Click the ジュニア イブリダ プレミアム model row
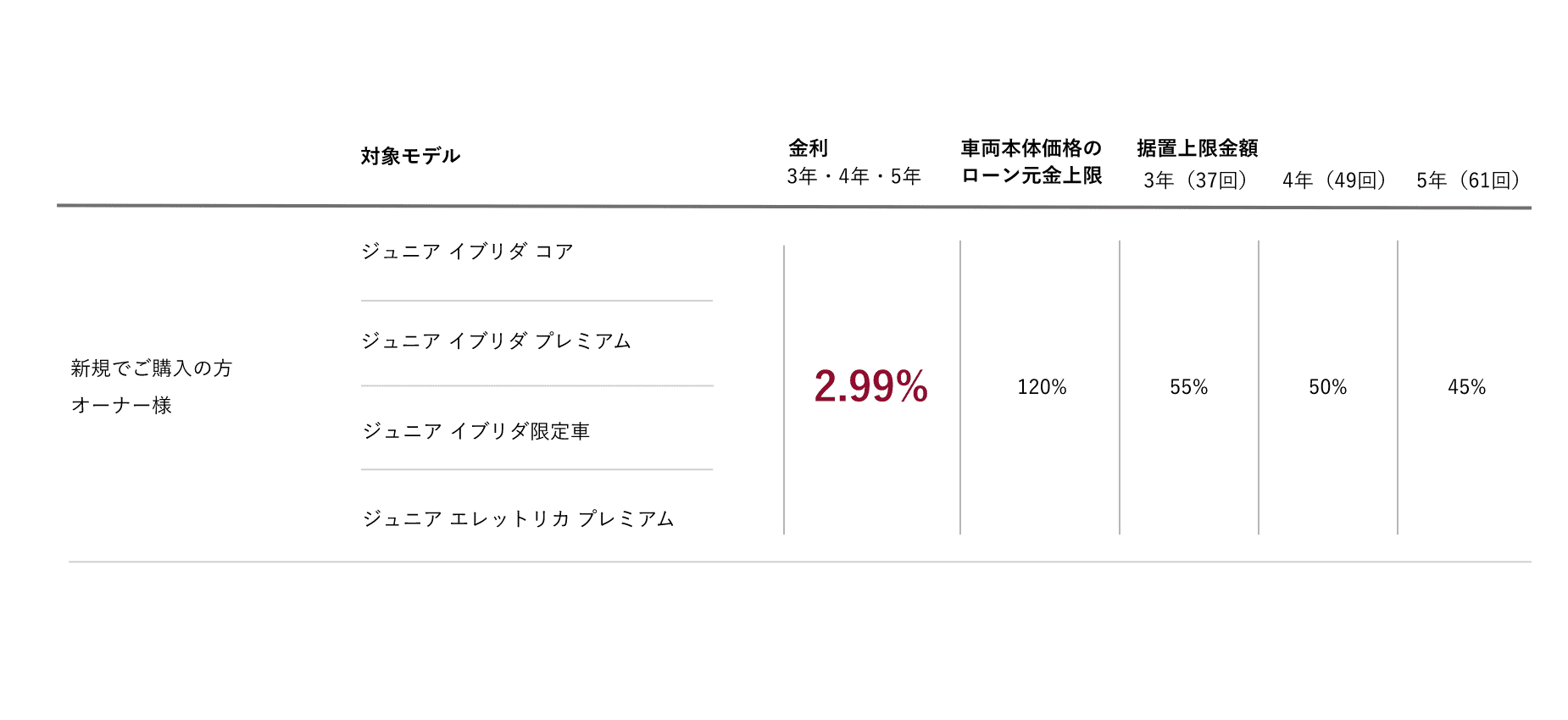This screenshot has width=1568, height=720. click(497, 341)
